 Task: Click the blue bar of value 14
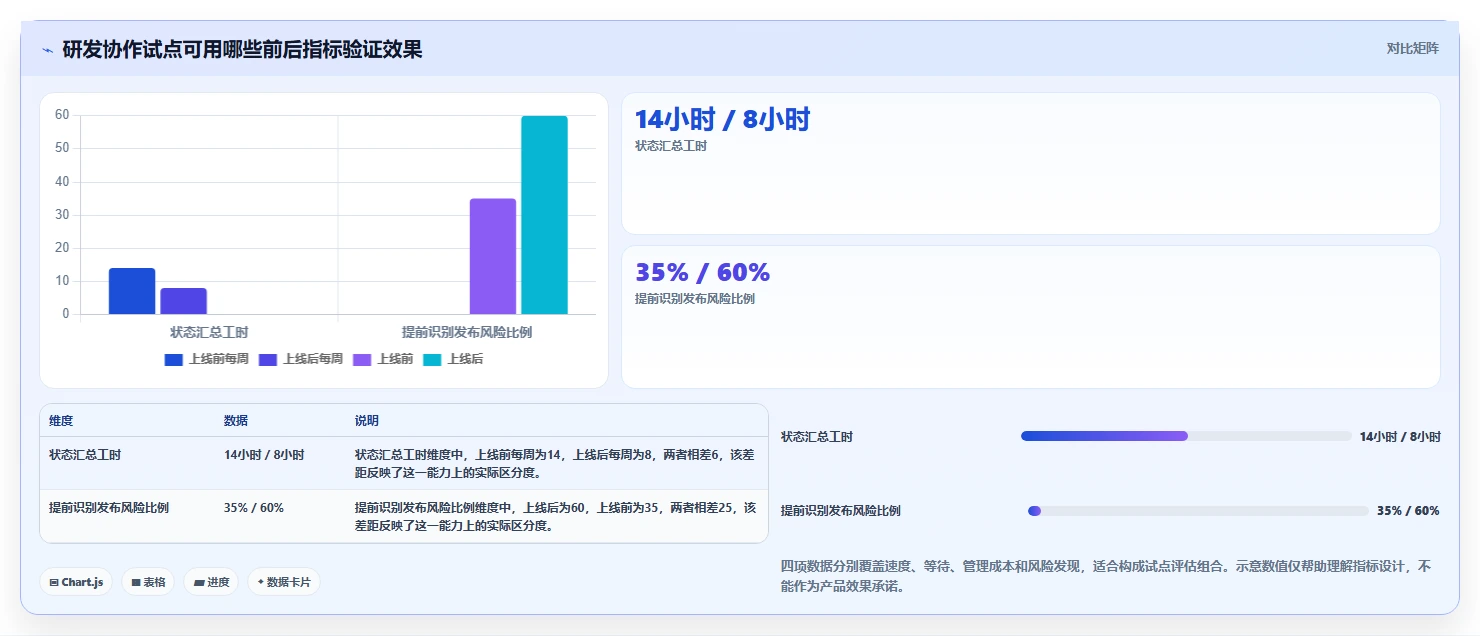(x=132, y=291)
